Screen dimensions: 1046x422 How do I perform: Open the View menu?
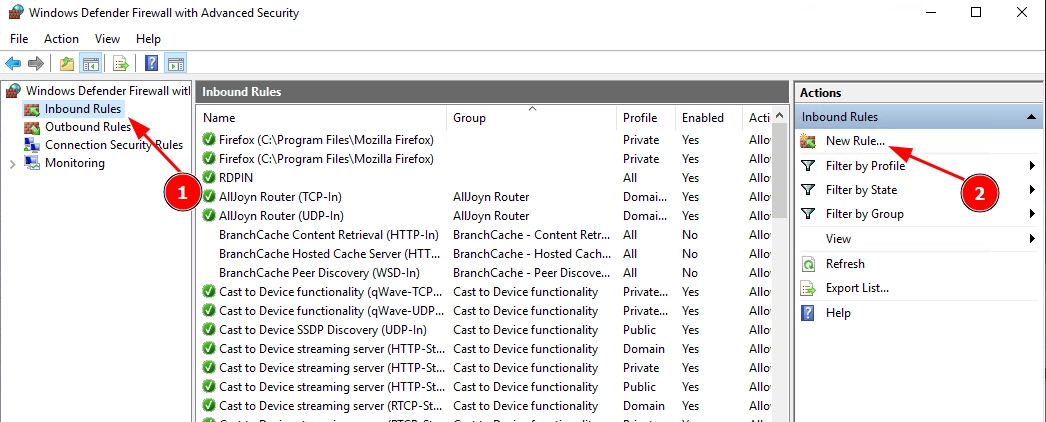coord(107,39)
